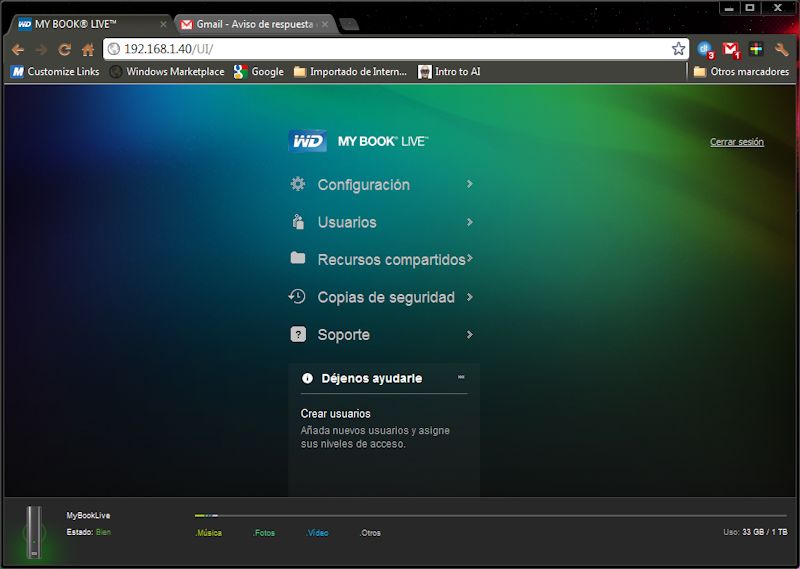The height and width of the screenshot is (569, 800).
Task: Open Copias de seguridad menu item
Action: 386,297
